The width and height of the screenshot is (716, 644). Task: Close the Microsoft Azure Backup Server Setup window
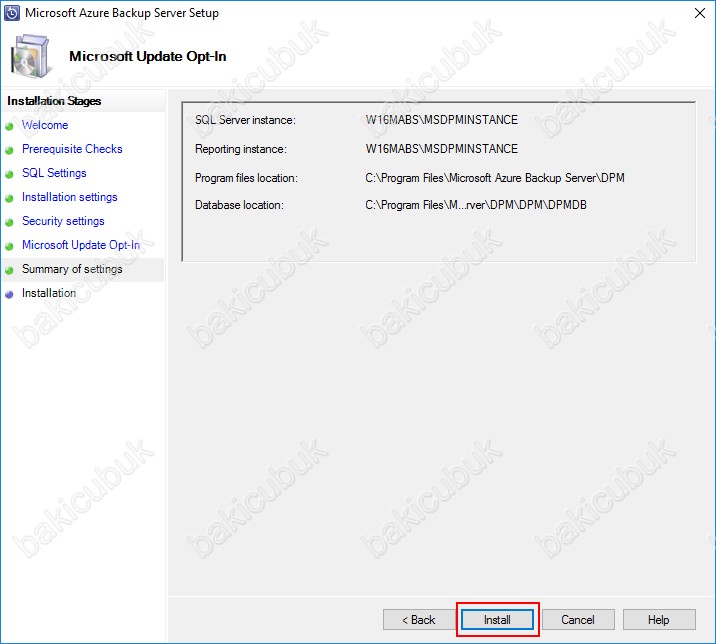[700, 13]
